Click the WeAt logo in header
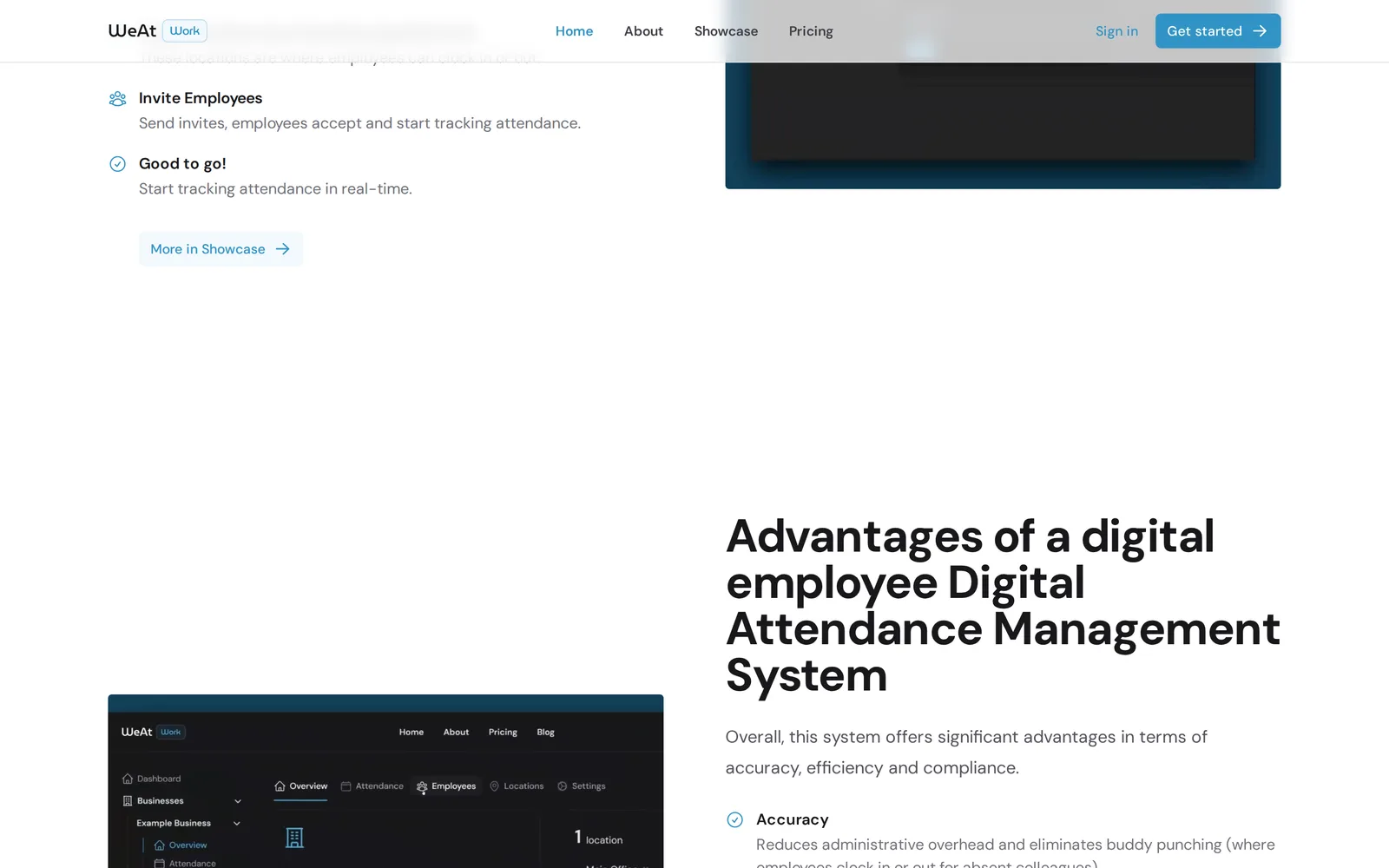 pos(132,31)
